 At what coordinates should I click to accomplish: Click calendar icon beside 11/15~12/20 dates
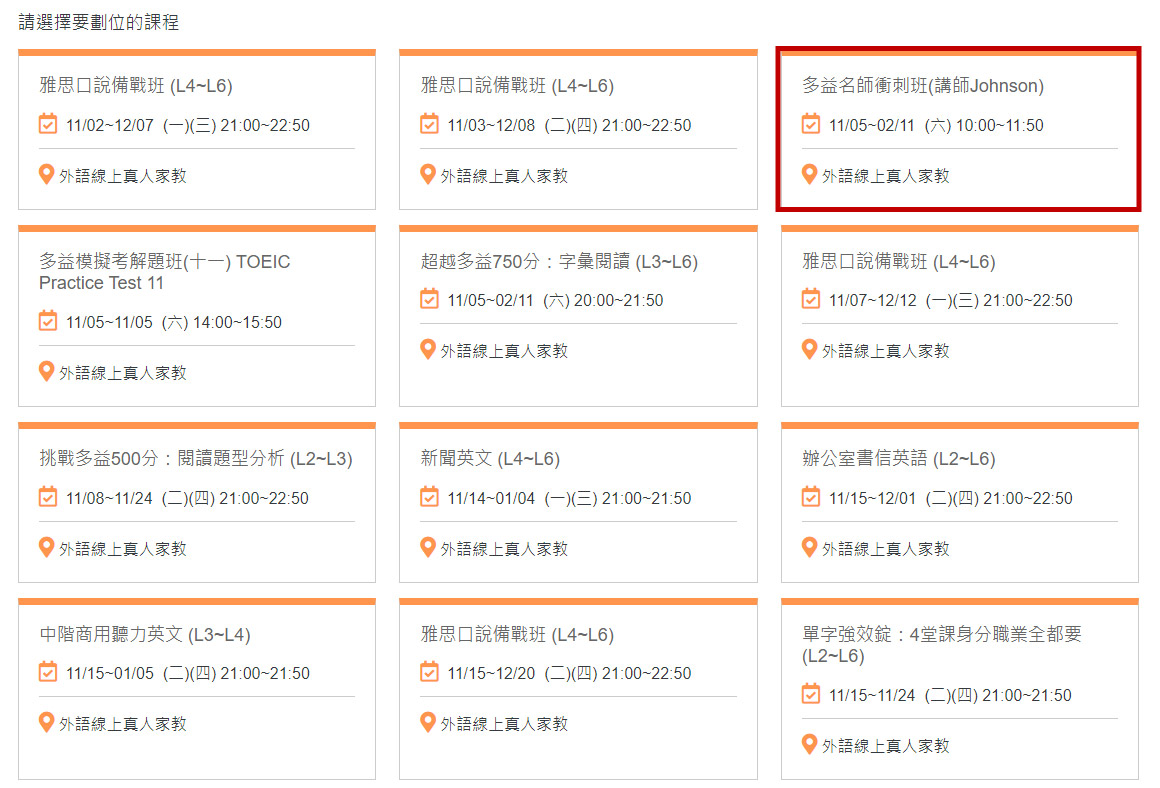pyautogui.click(x=429, y=673)
